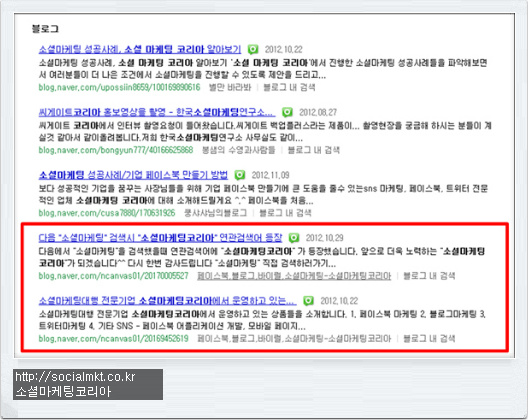
Task: Click the date 2012.08.27
Action: (318, 112)
